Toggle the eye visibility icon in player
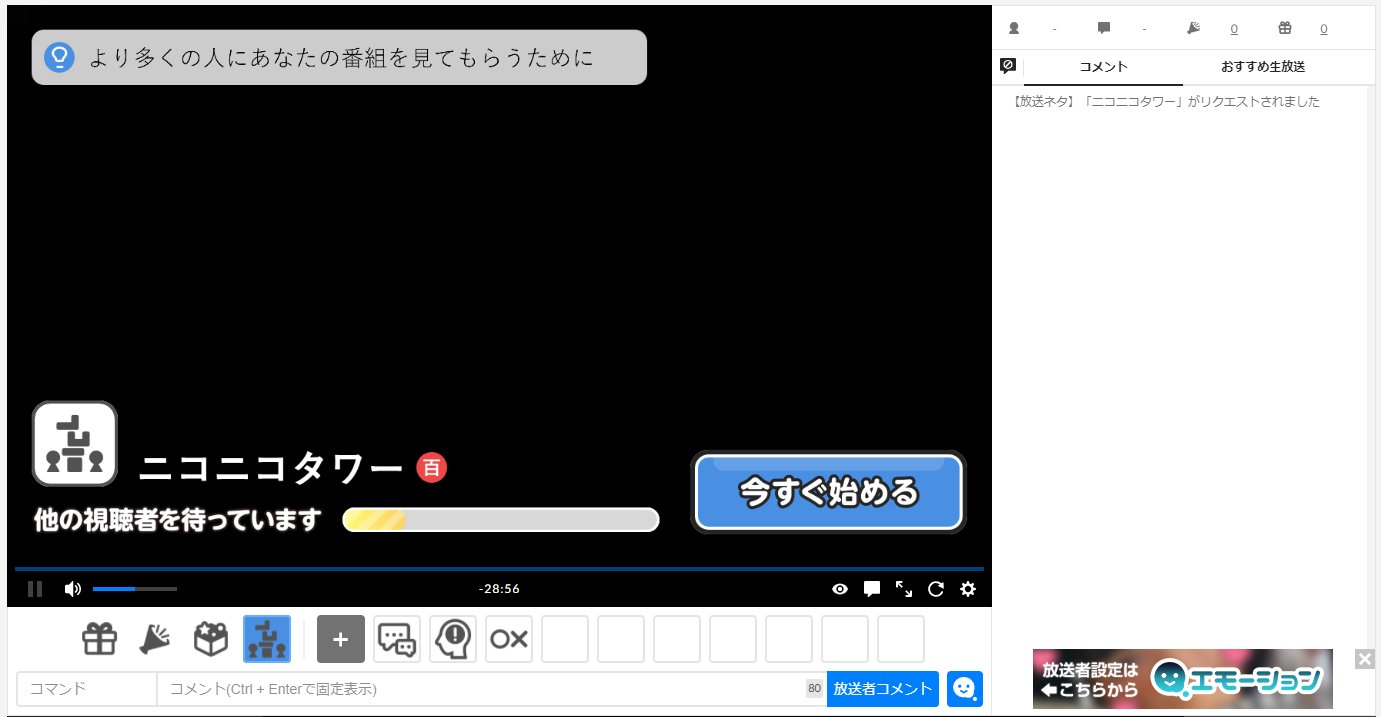1381x717 pixels. (x=840, y=589)
